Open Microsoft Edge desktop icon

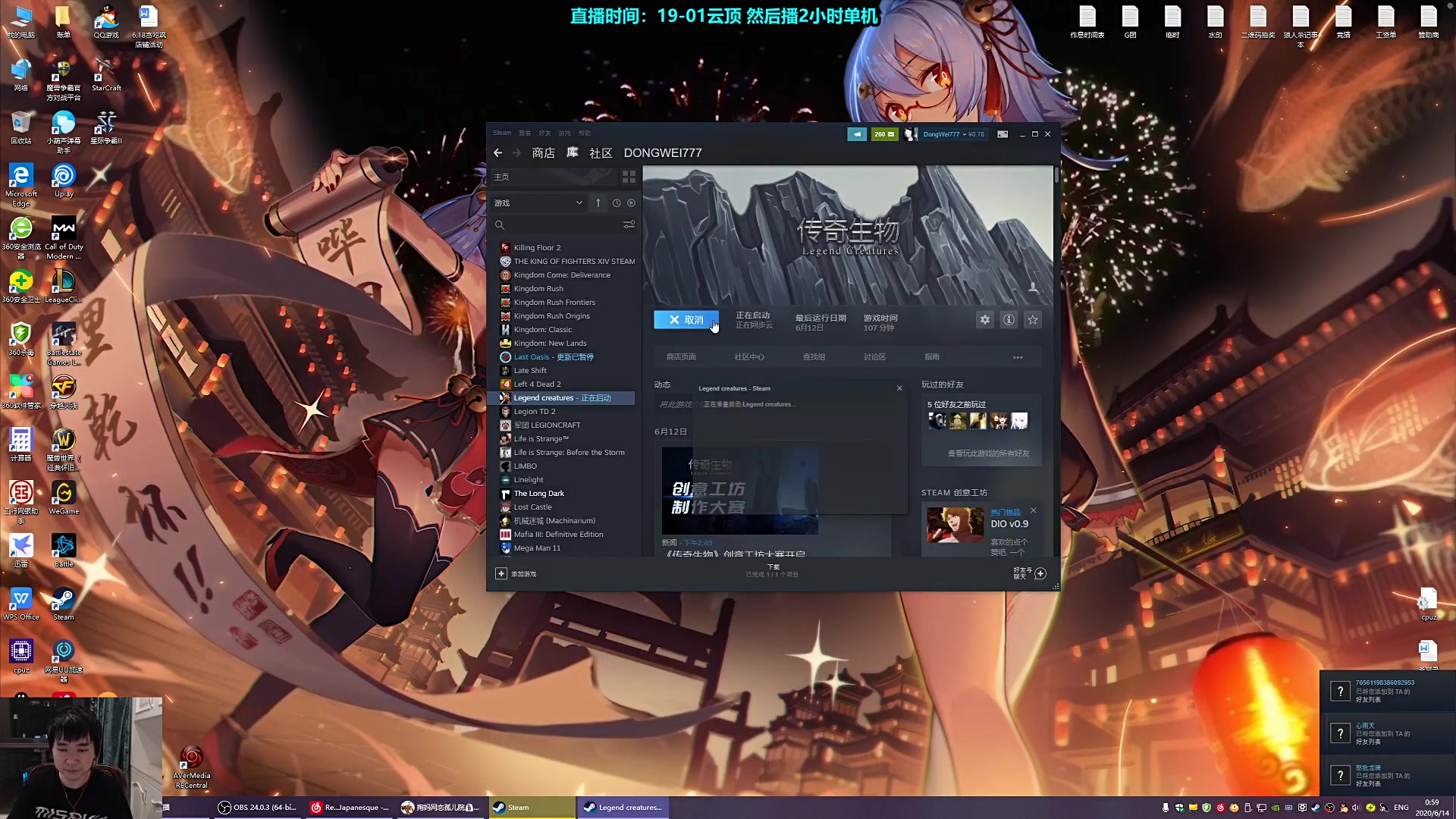pos(21,185)
